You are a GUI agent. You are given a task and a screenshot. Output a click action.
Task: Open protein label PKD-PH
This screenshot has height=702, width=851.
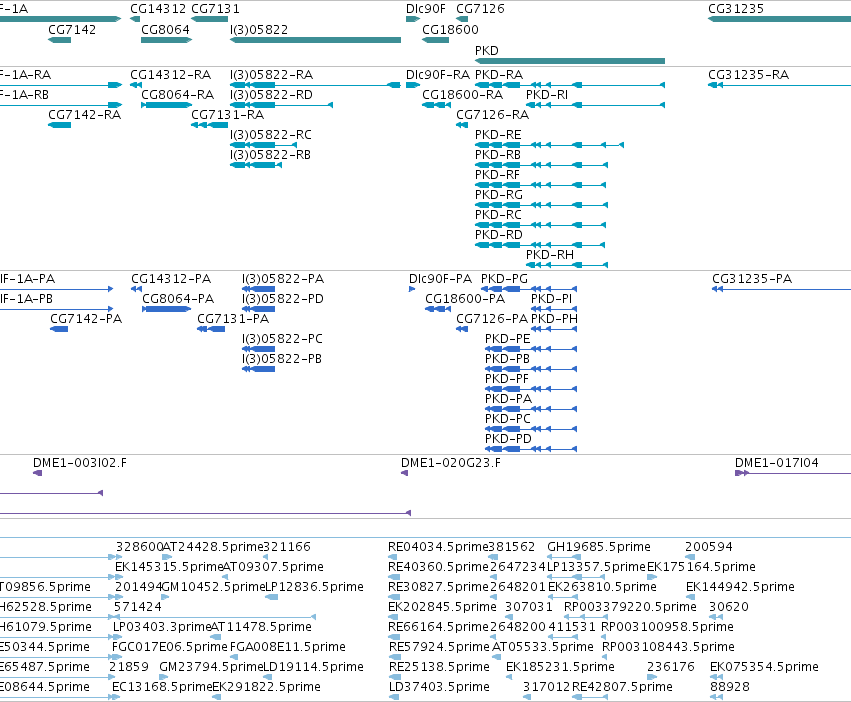(x=554, y=319)
